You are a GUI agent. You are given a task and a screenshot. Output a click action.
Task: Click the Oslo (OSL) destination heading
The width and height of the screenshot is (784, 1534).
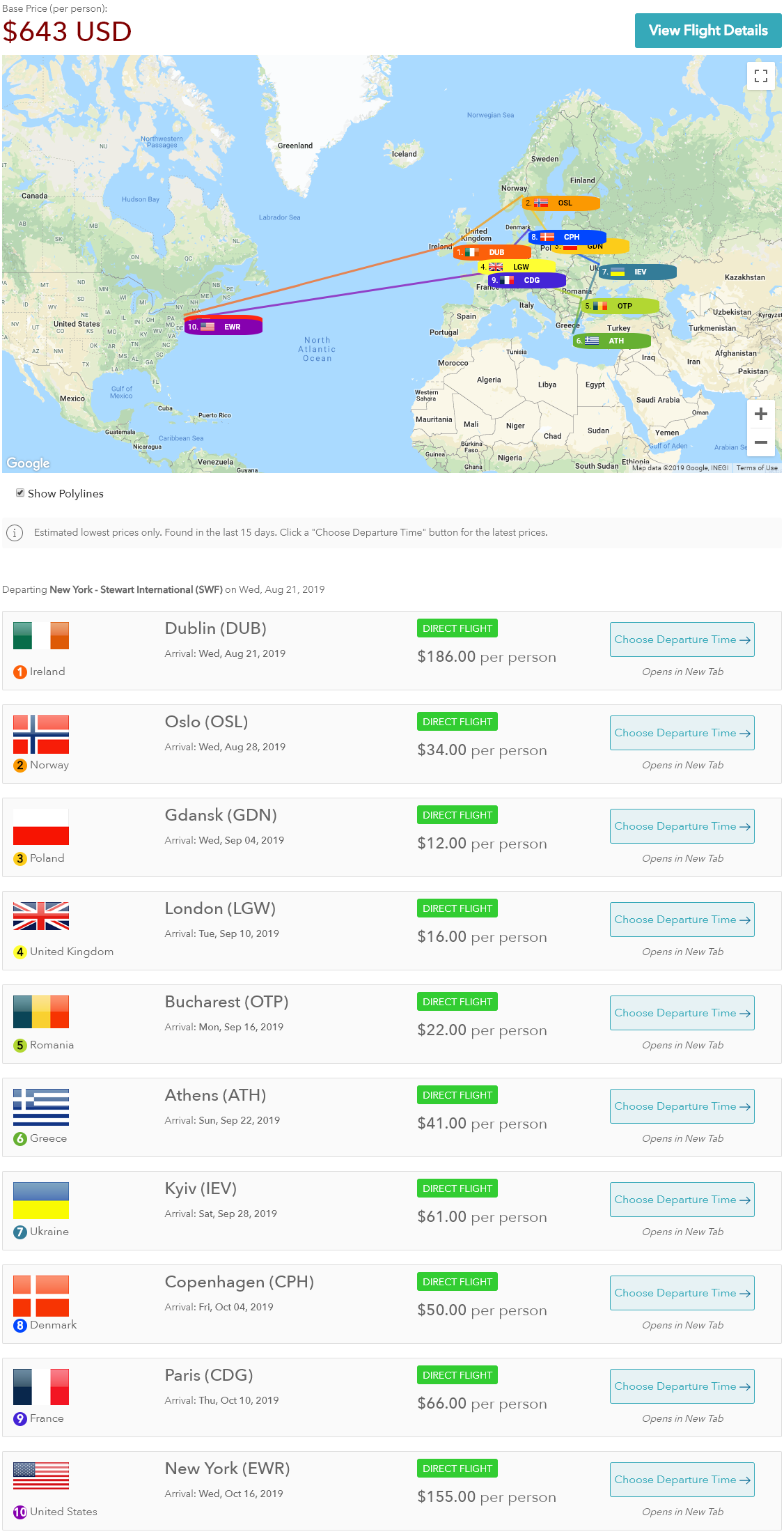pyautogui.click(x=207, y=722)
